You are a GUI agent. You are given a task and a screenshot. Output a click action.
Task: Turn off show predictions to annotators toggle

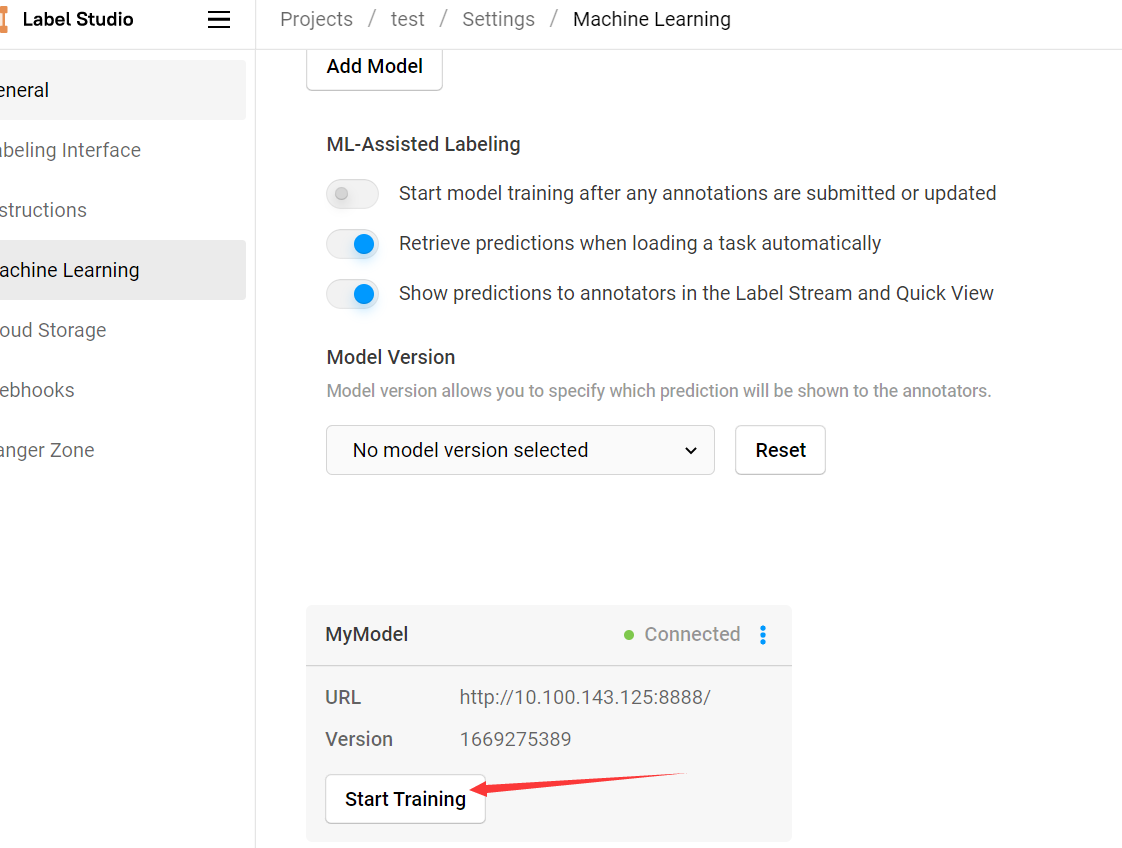click(352, 293)
